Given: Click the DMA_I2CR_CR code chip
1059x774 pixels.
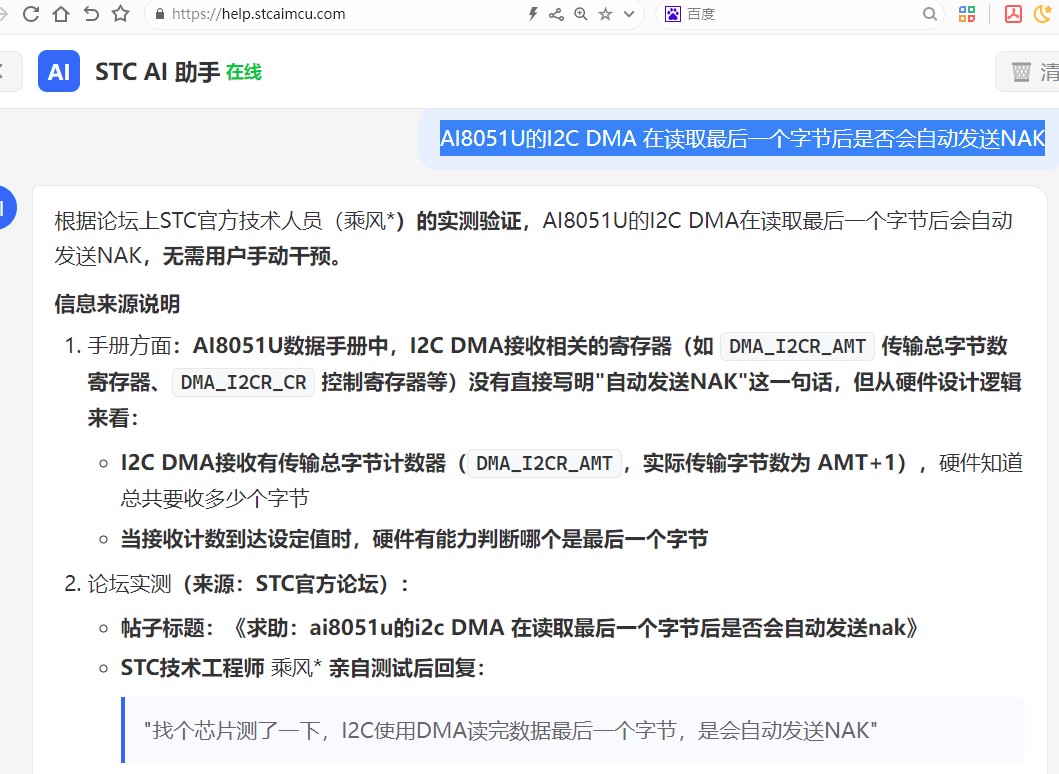Looking at the screenshot, I should pyautogui.click(x=243, y=382).
